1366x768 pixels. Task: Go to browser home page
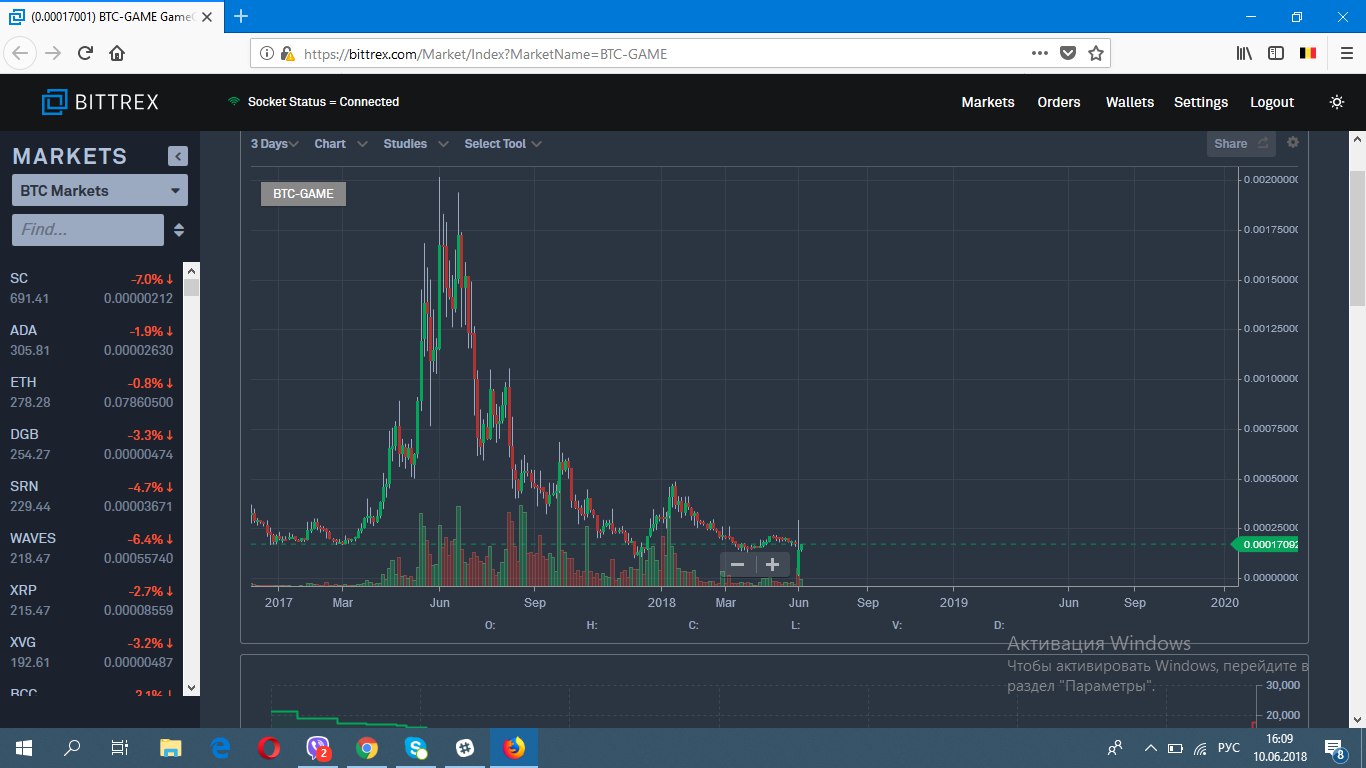(117, 53)
